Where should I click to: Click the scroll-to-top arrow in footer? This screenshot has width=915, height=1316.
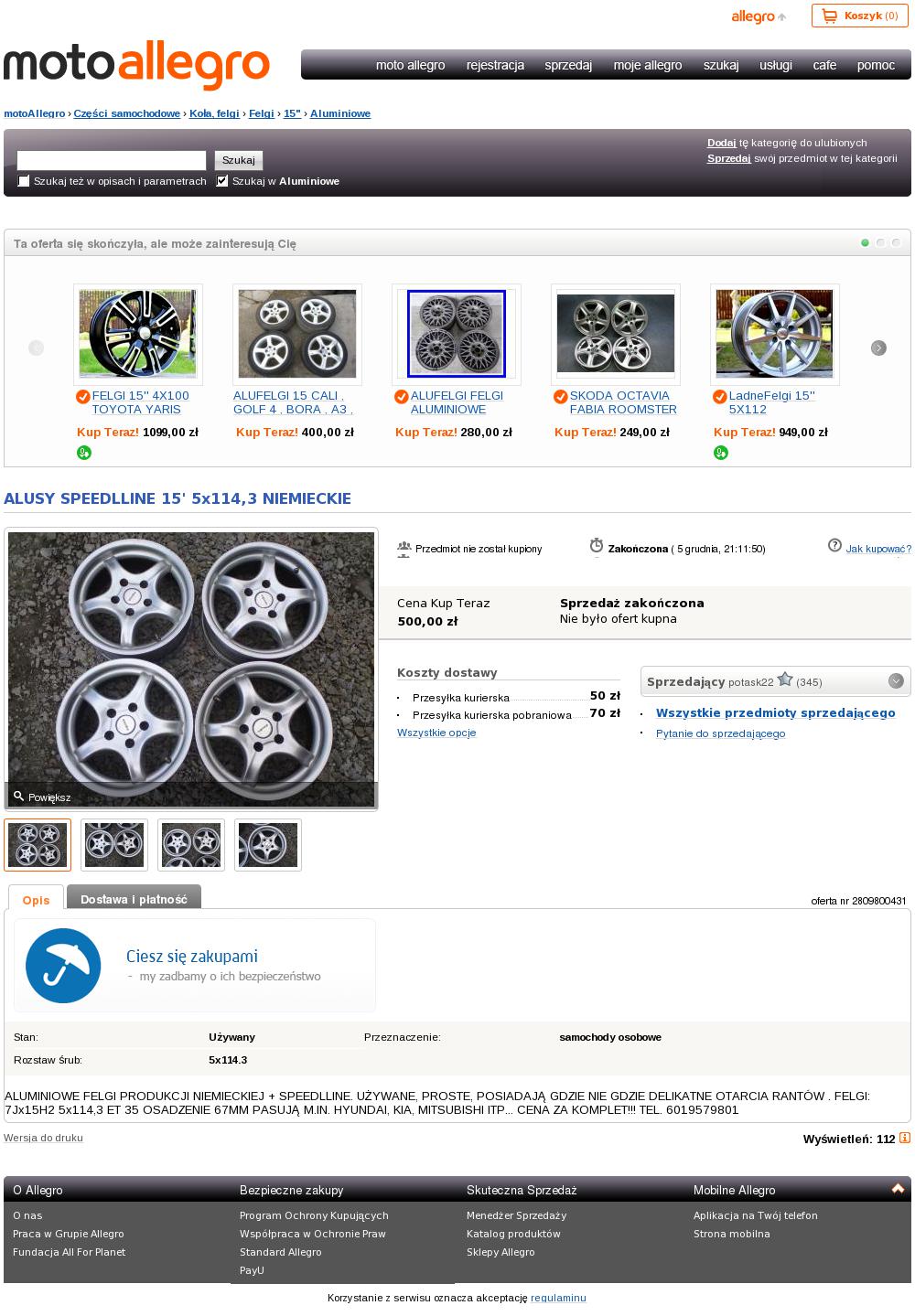[898, 1189]
